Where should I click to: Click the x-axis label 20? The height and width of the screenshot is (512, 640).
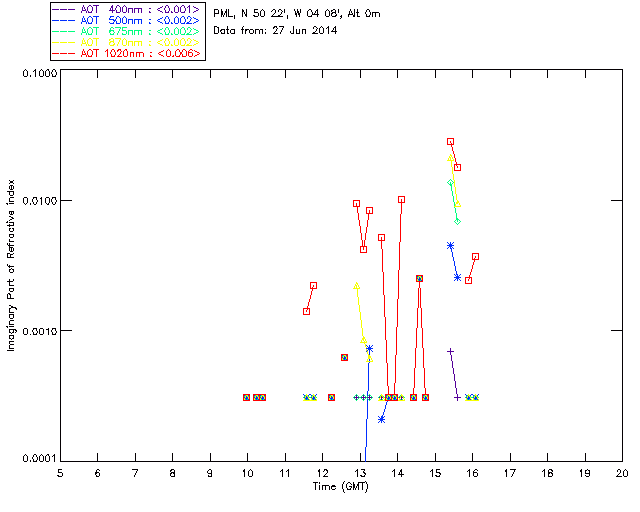tap(622, 473)
